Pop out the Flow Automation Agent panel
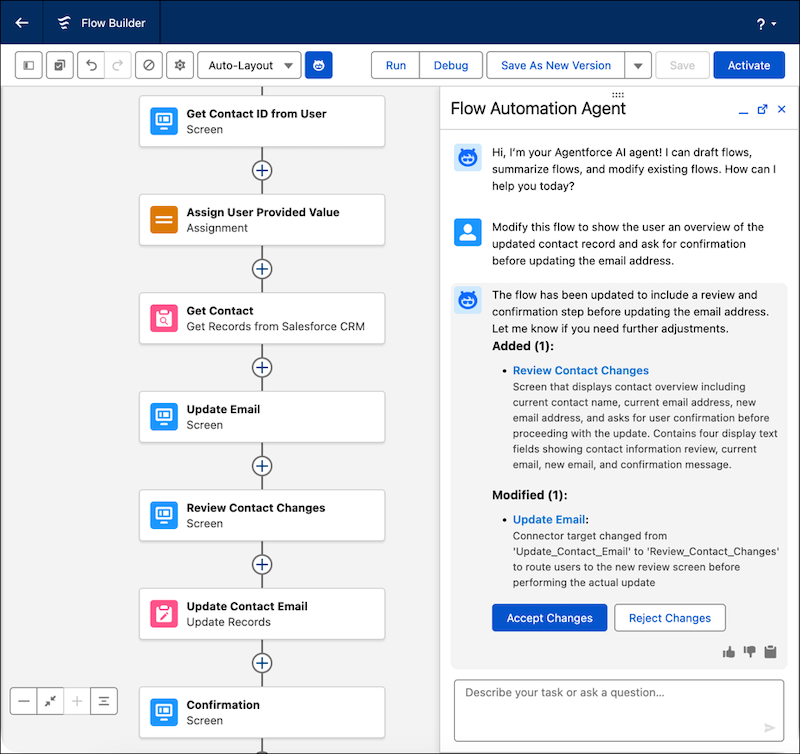This screenshot has width=800, height=754. (762, 109)
